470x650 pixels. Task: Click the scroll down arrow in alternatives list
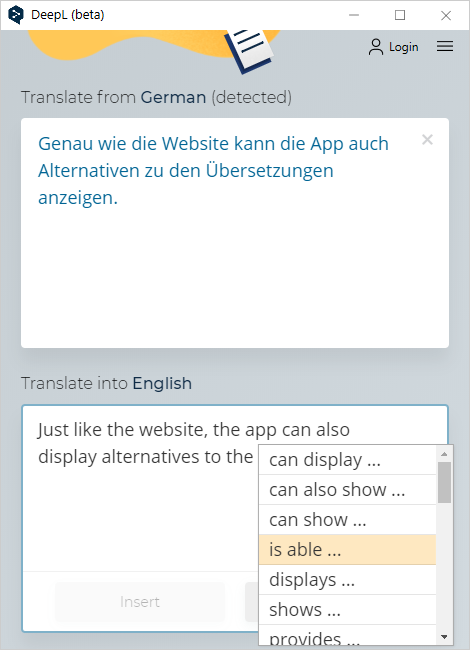coord(444,637)
